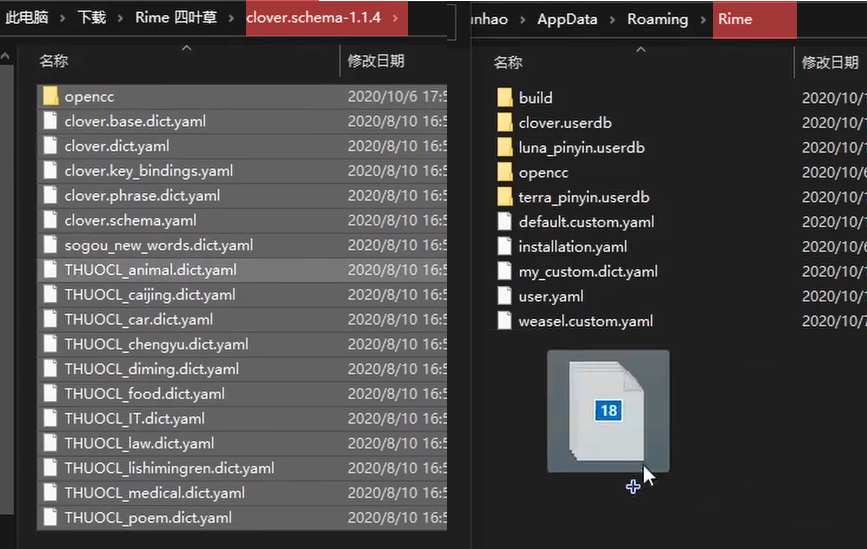The image size is (867, 549).
Task: Expand the chevron after clover.schema-1.1.4 breadcrumb
Action: click(395, 18)
